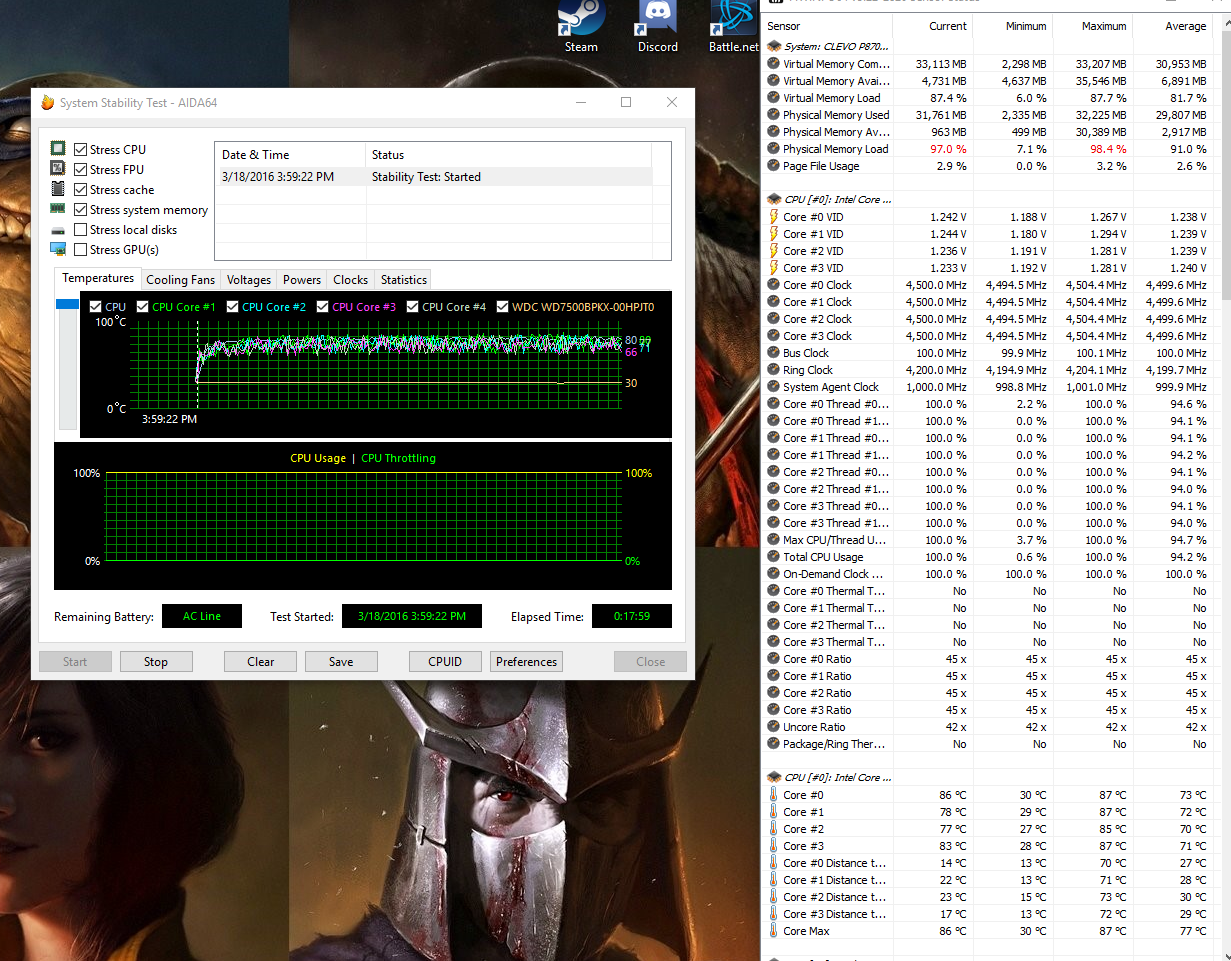Enable the Stress local disks checkbox
Screen dimensions: 1231x961
[x=80, y=230]
